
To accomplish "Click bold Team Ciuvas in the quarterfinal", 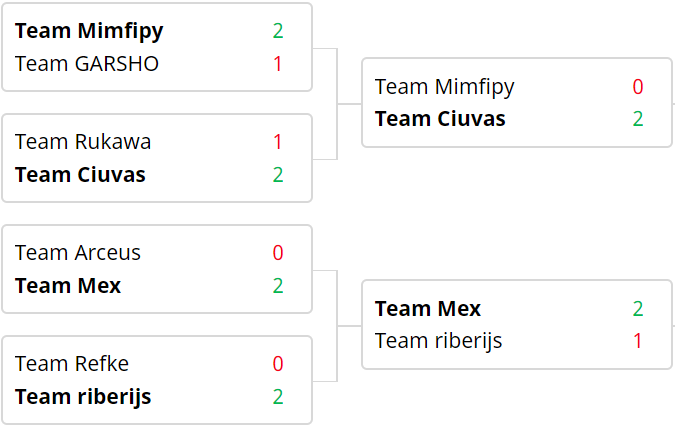I will 81,175.
